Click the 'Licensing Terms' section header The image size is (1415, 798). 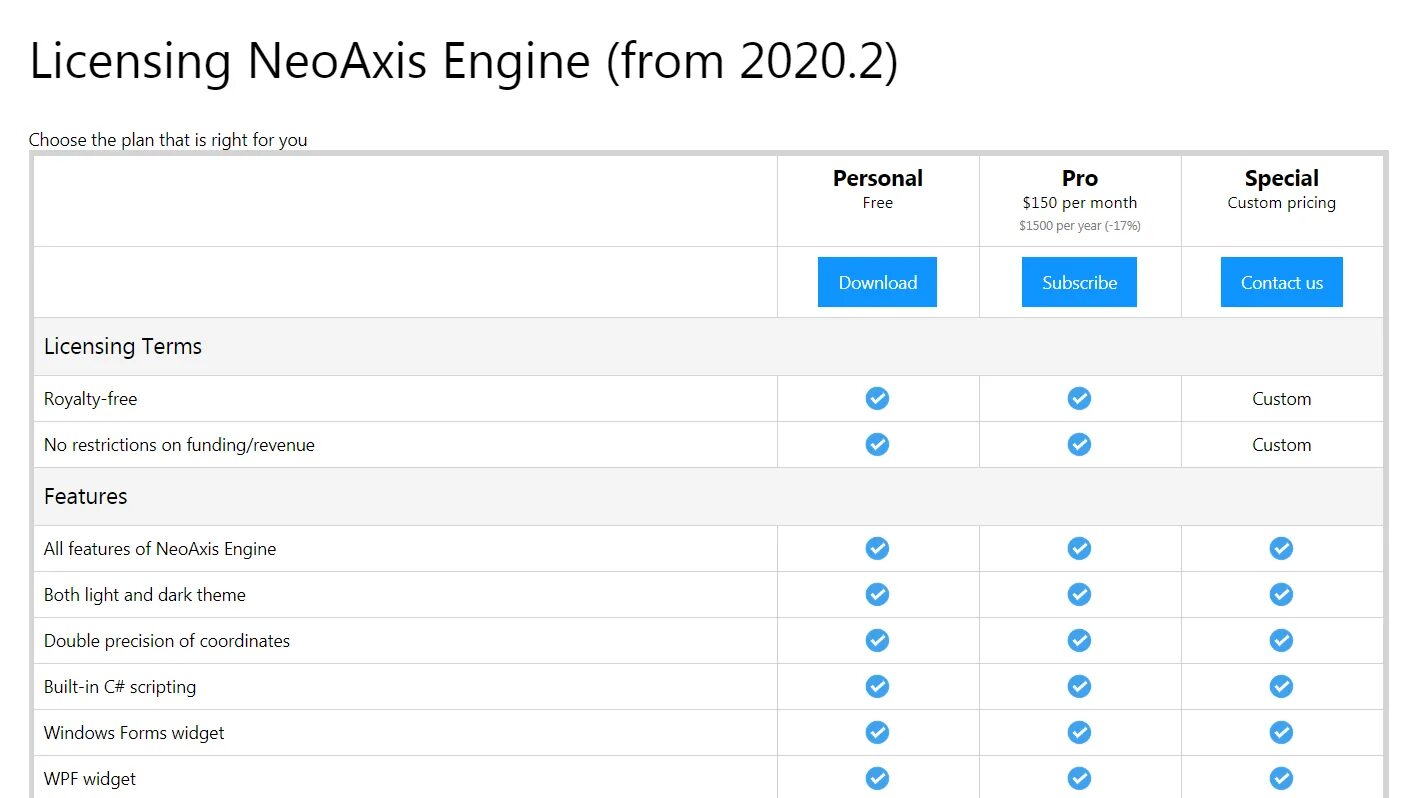[123, 347]
